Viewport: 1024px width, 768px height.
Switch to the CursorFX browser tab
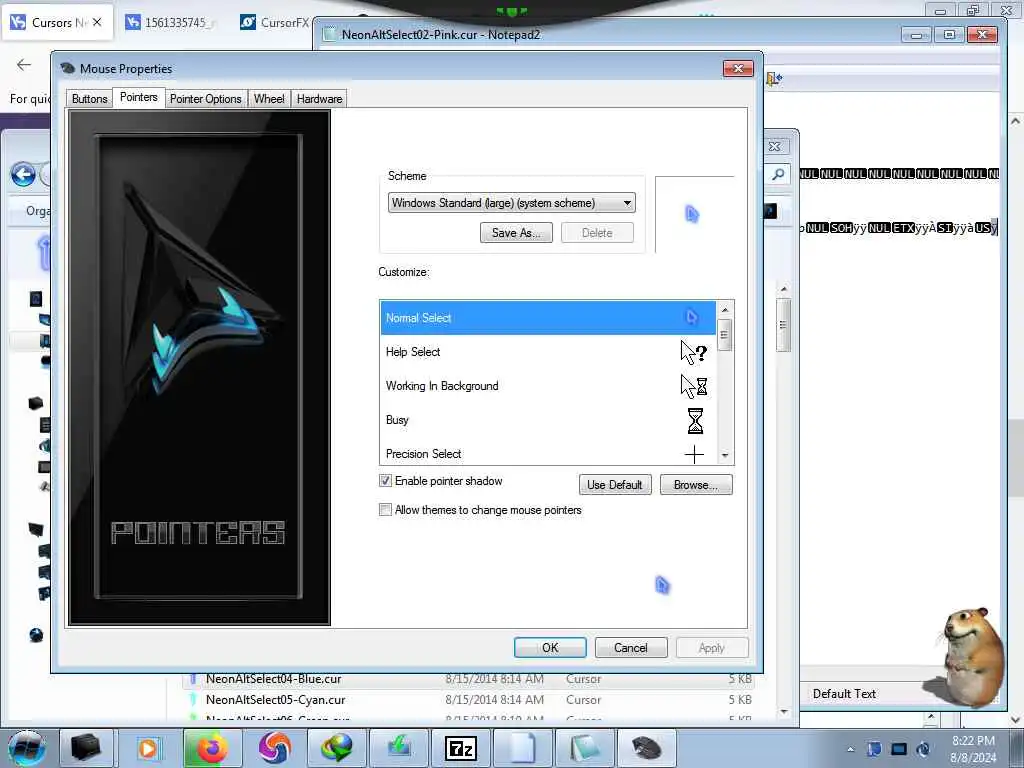pyautogui.click(x=276, y=23)
